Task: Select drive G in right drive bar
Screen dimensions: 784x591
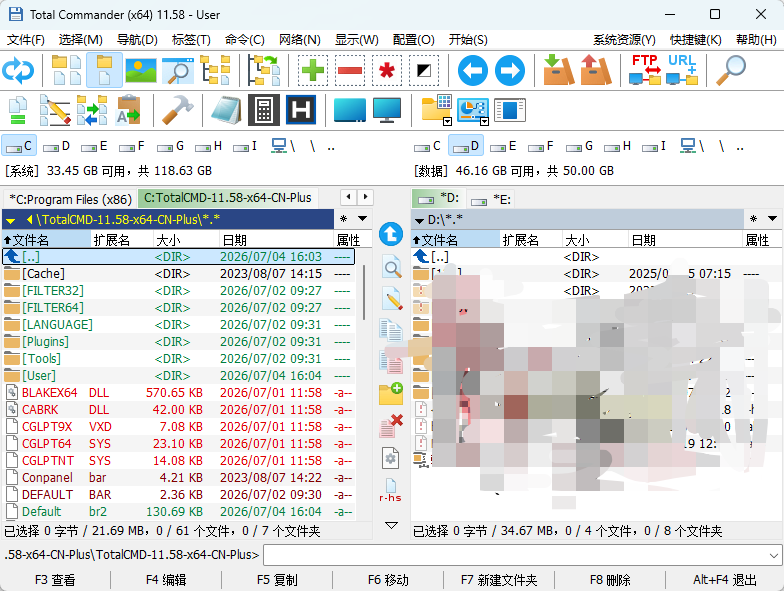Action: click(x=580, y=146)
